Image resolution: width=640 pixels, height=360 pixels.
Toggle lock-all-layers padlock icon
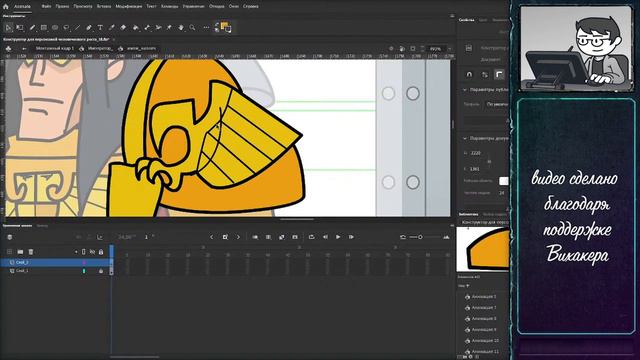[101, 252]
